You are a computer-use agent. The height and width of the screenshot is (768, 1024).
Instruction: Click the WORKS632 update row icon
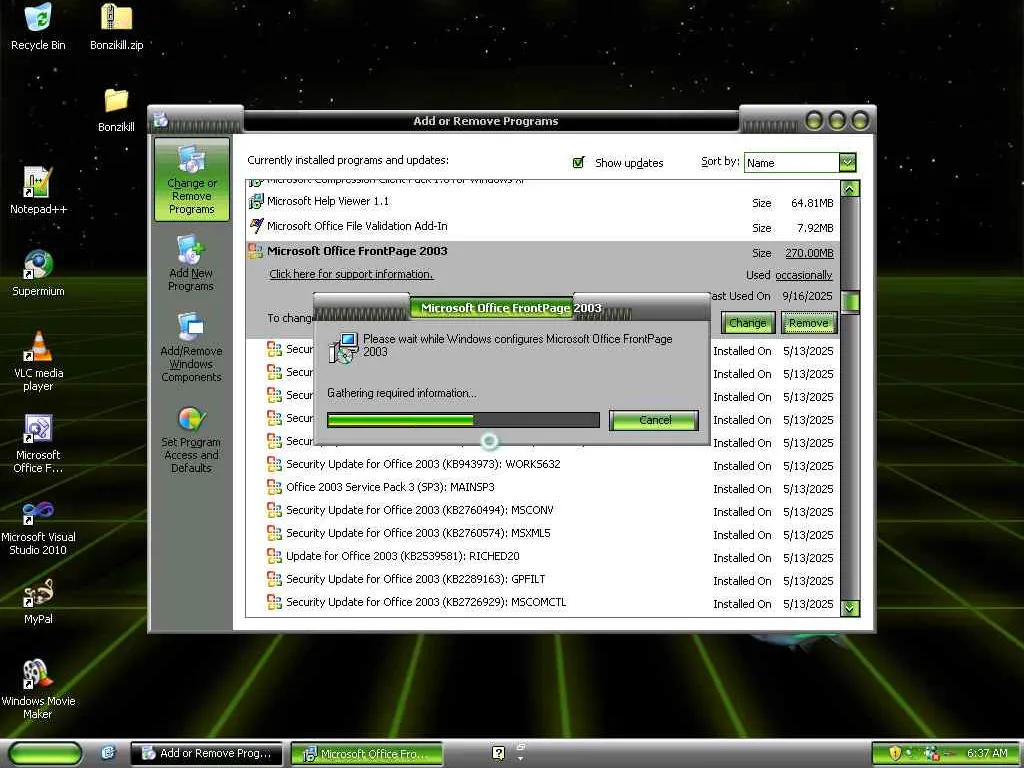pos(274,464)
